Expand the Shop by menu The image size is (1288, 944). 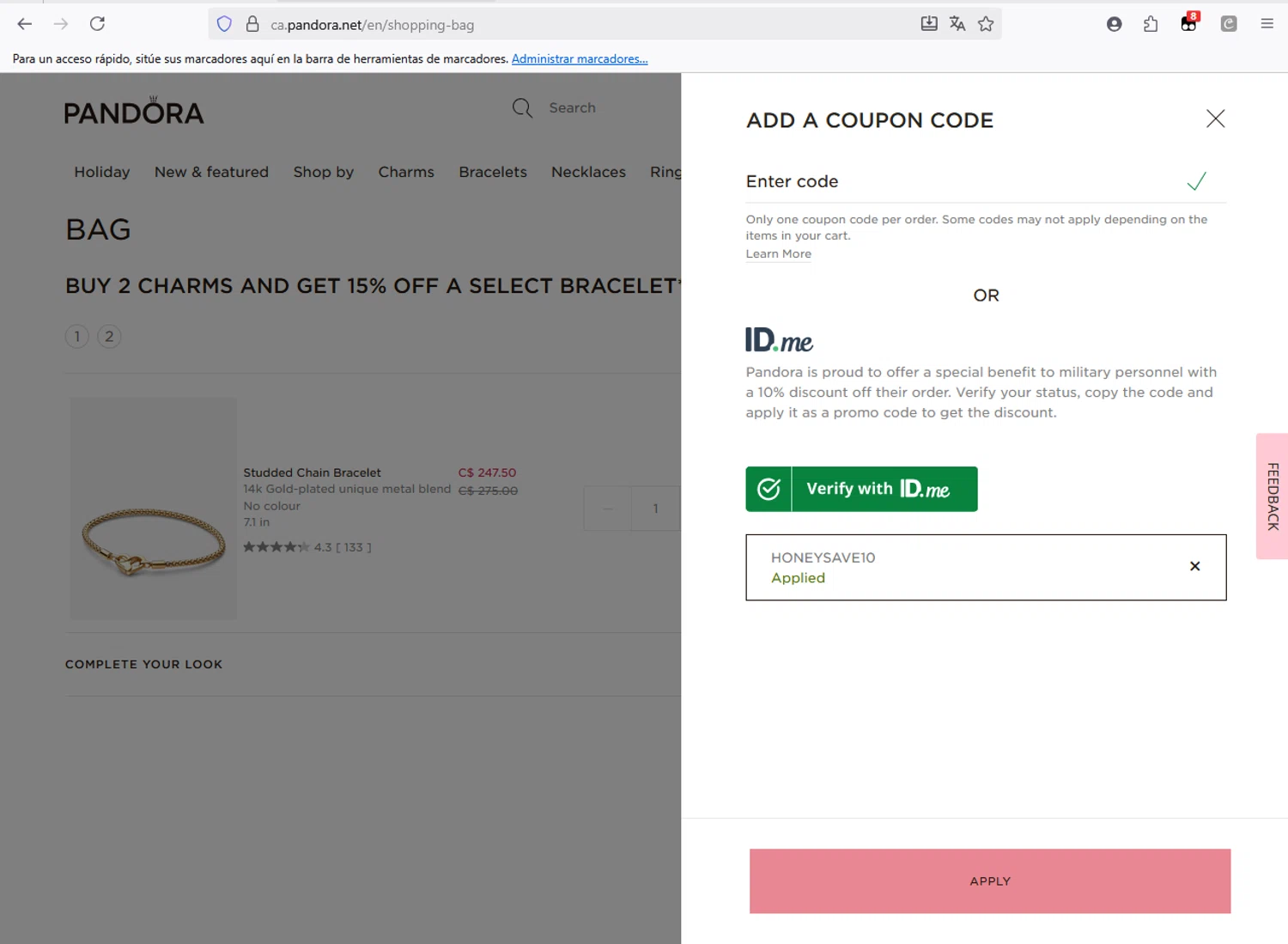coord(324,172)
